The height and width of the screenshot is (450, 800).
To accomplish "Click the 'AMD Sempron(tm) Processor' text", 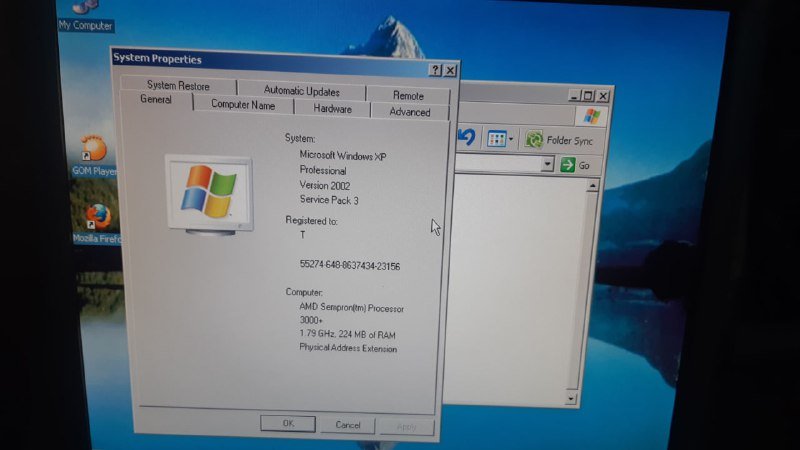I will pos(352,308).
